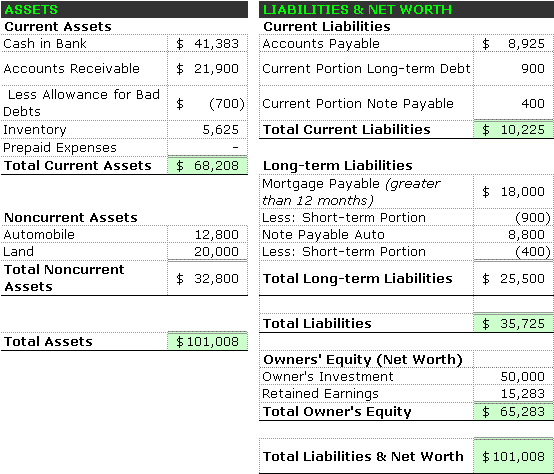Select the Total Assets 101,008 cell
This screenshot has width=554, height=474.
pos(207,342)
